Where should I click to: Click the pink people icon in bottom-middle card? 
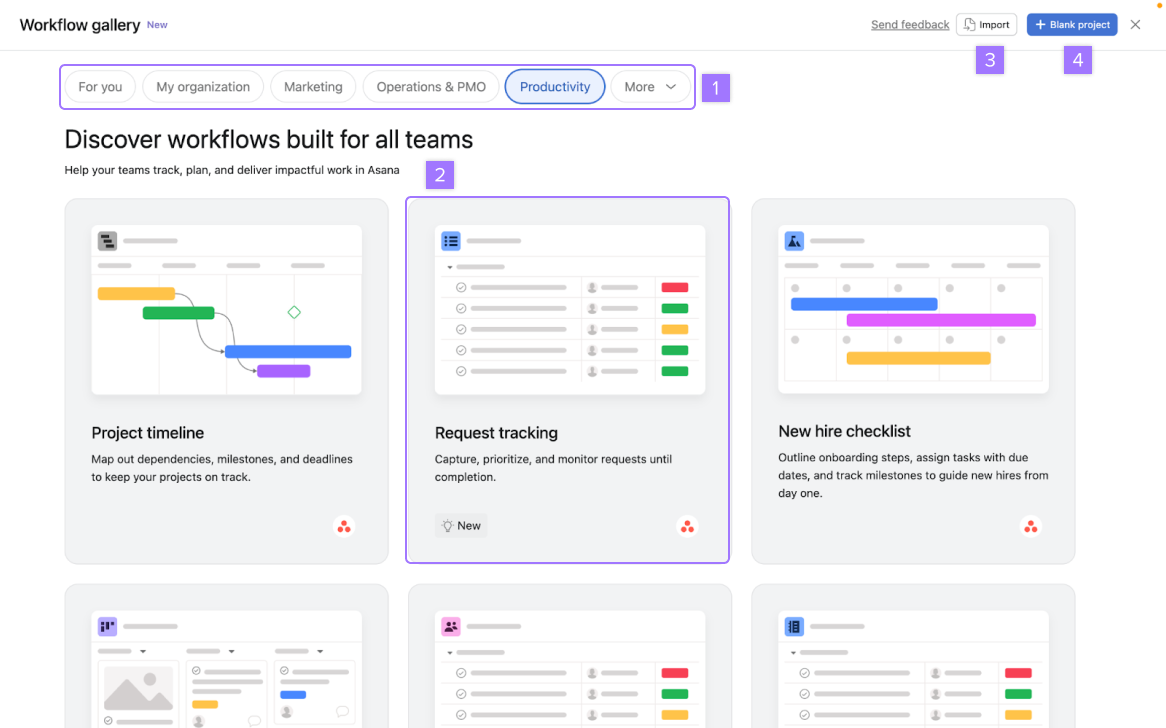pos(451,627)
